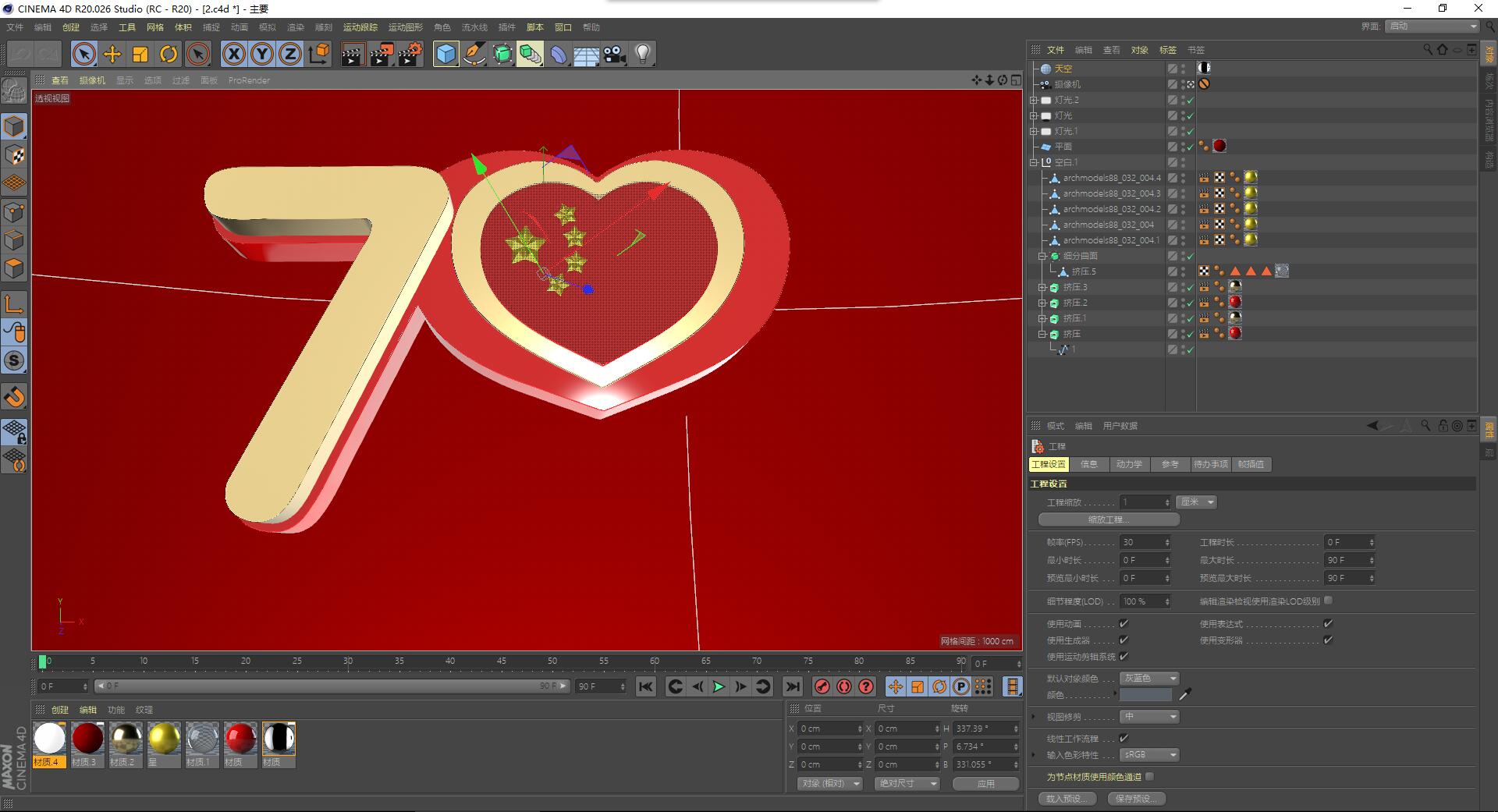Click the timeline preview range bar
This screenshot has width=1498, height=812.
coord(332,686)
